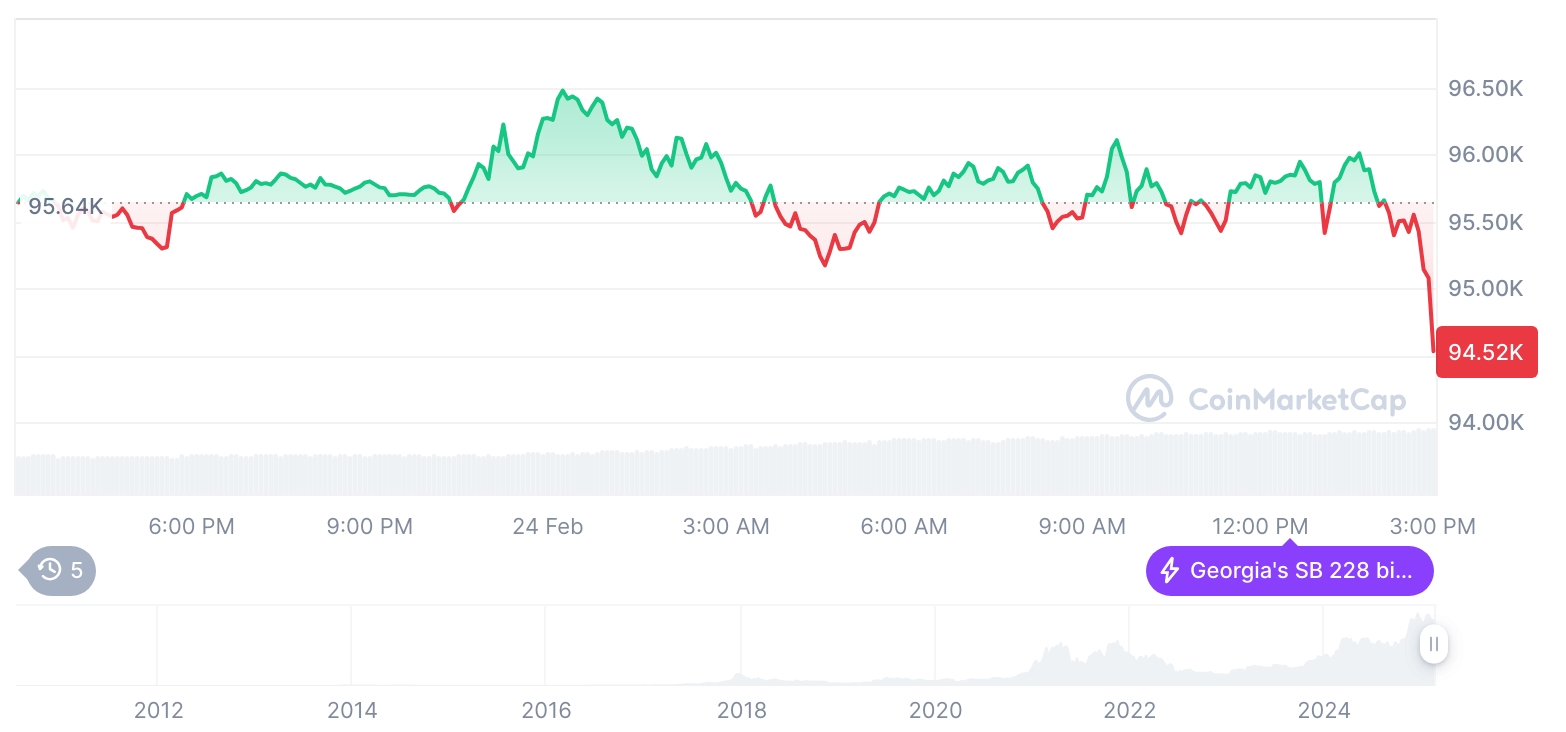Click the red 94.52K current price tag
The width and height of the screenshot is (1566, 732).
[x=1486, y=352]
